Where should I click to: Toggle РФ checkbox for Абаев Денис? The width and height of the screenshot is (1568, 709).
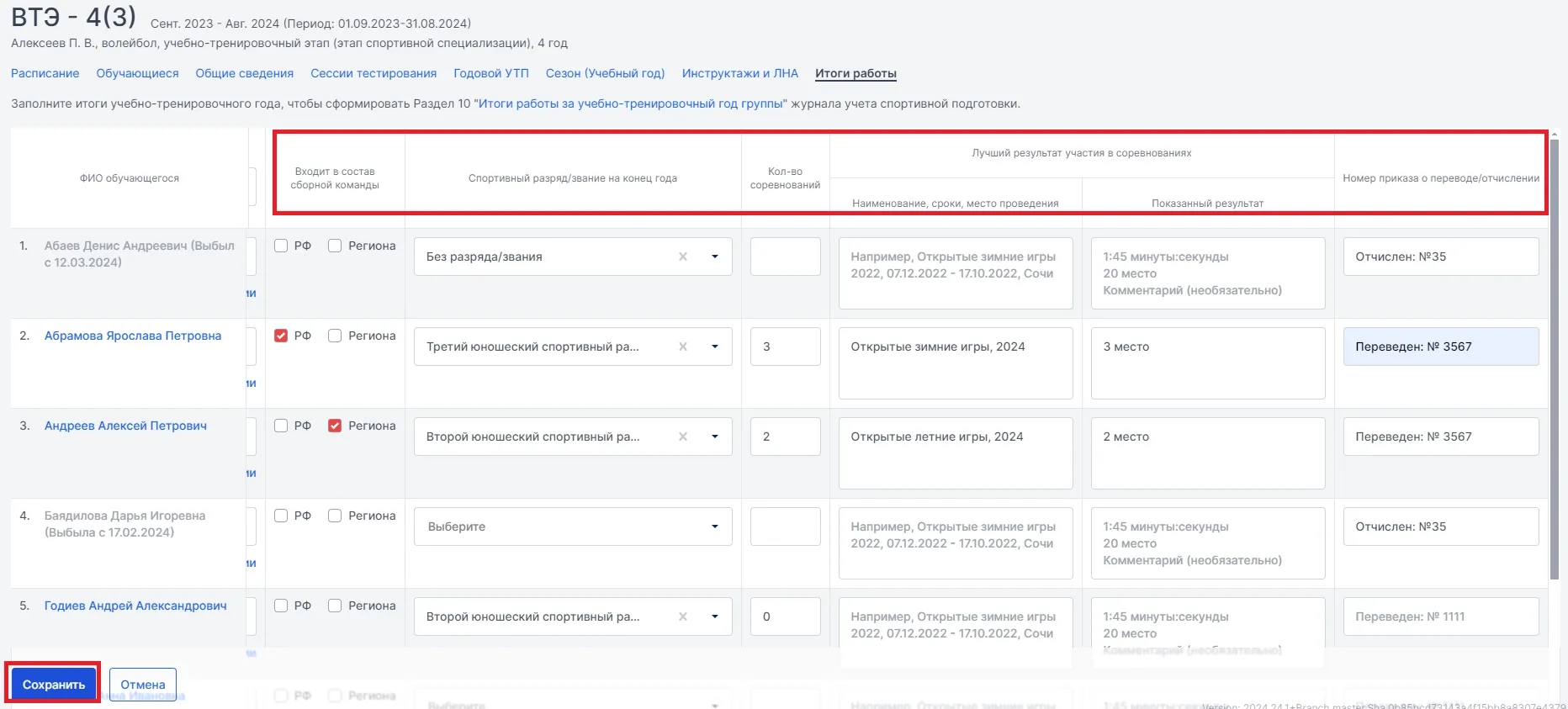281,246
